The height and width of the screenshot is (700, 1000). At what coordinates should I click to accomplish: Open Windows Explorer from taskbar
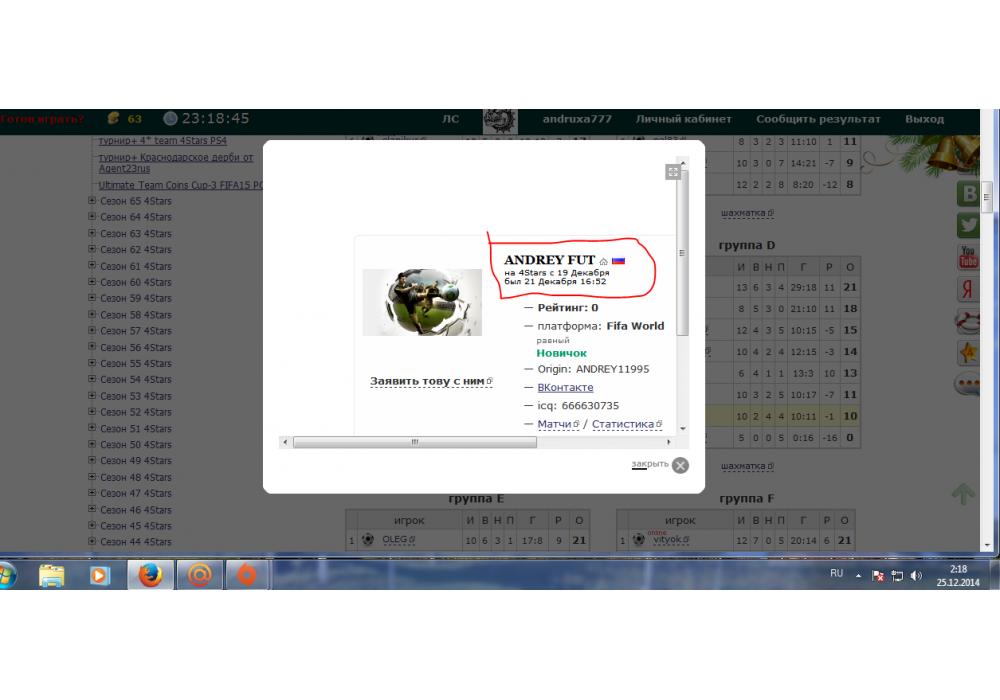[x=51, y=575]
